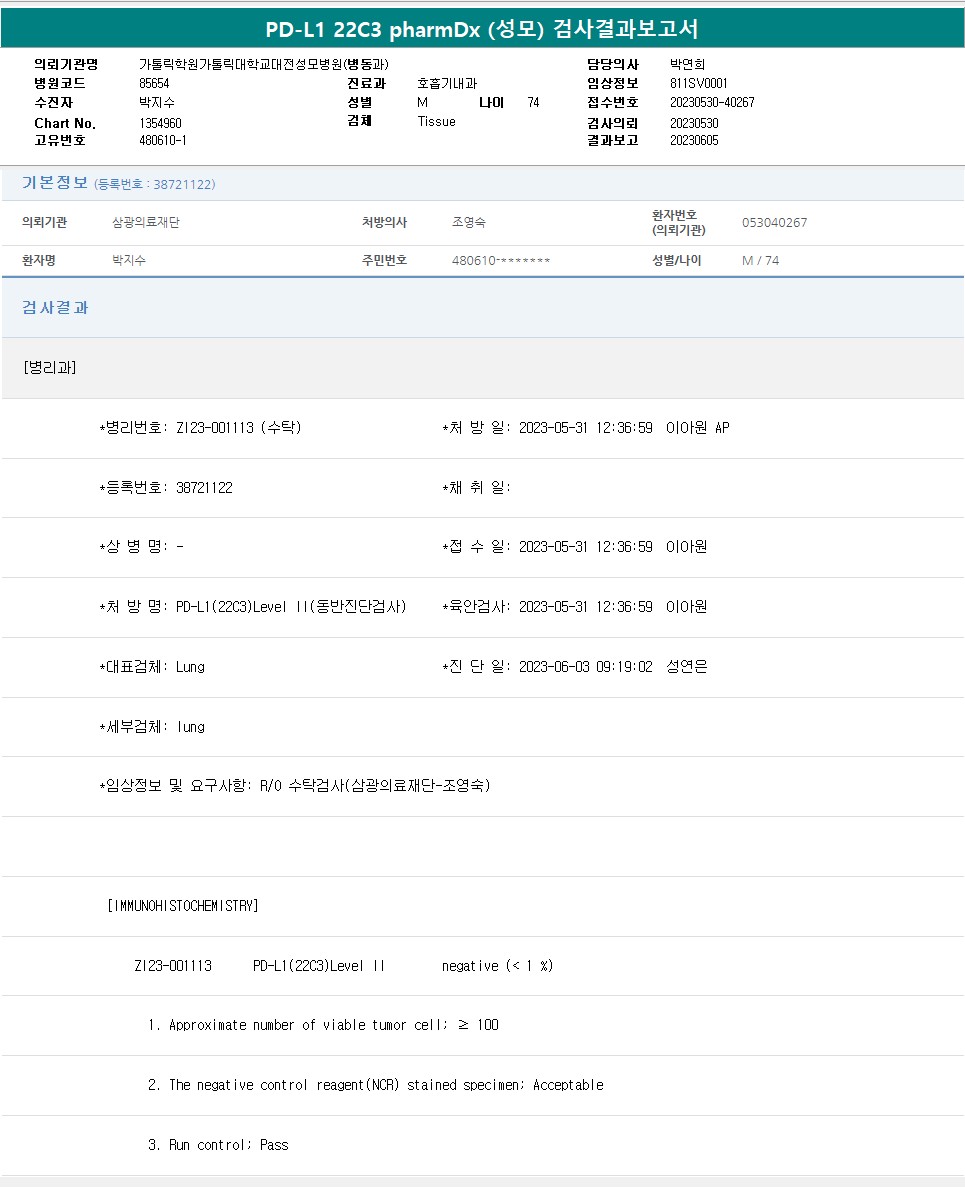Click the Chart No. value 1354960
The image size is (965, 1187).
coord(160,123)
